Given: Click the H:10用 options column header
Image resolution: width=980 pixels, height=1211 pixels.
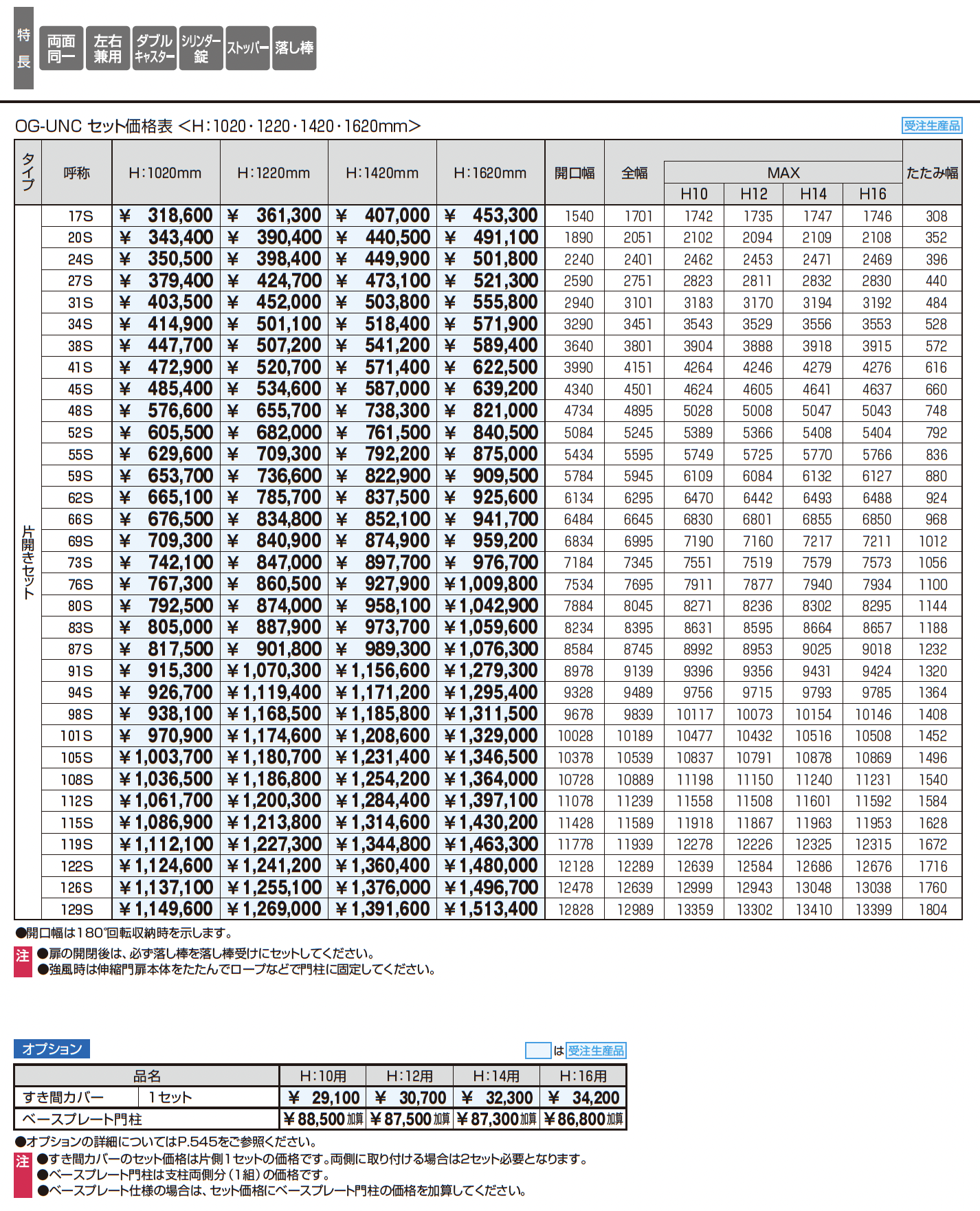Looking at the screenshot, I should [323, 1076].
